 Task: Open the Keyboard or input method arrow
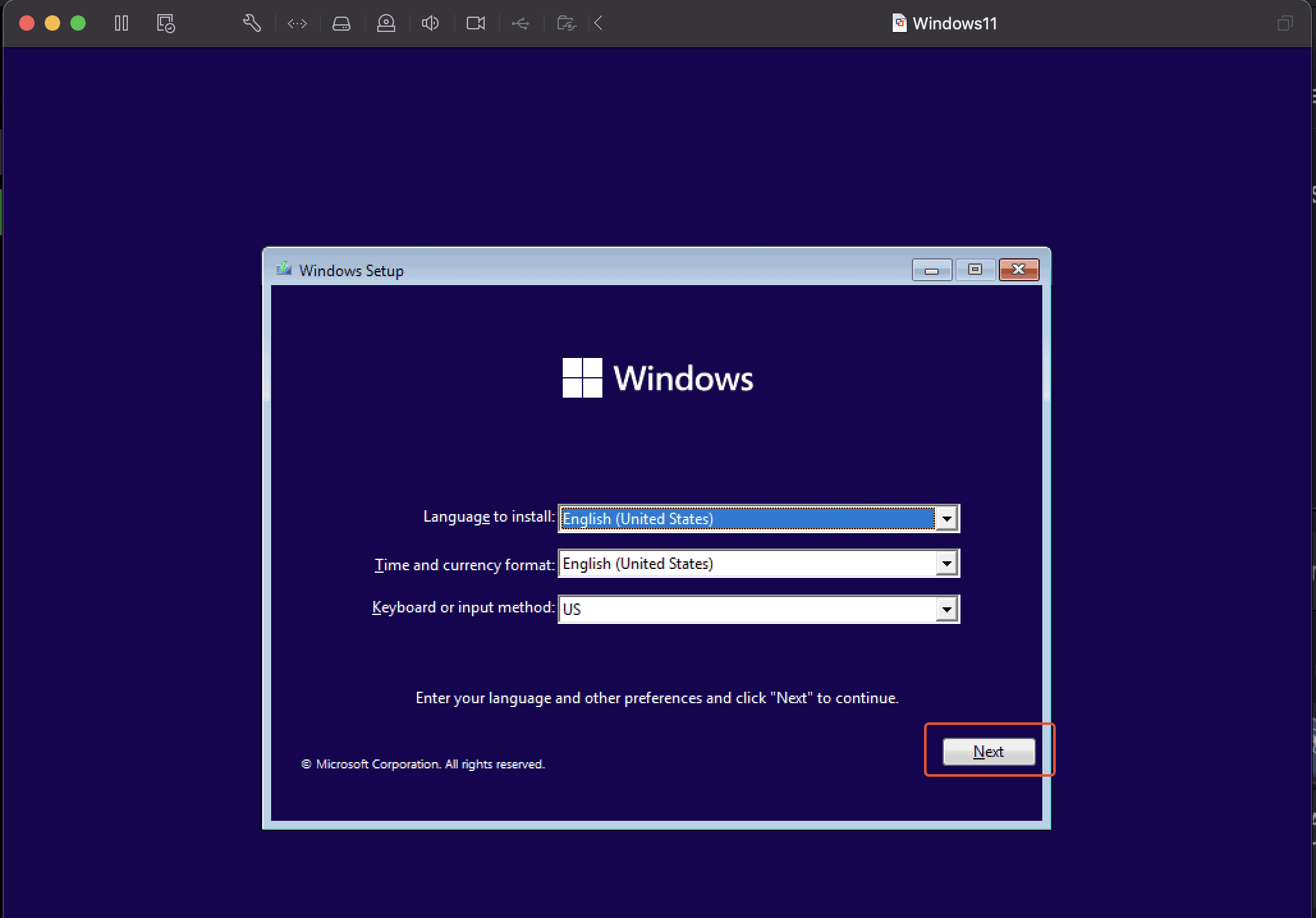click(946, 609)
